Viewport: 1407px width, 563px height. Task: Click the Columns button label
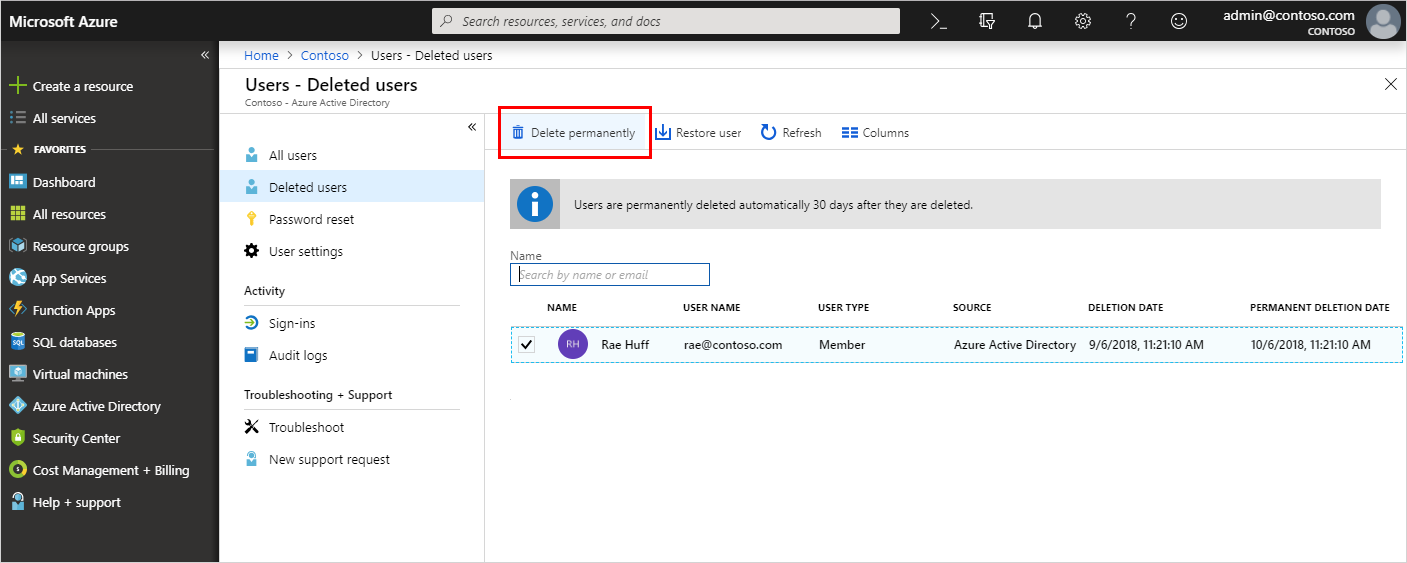click(886, 132)
